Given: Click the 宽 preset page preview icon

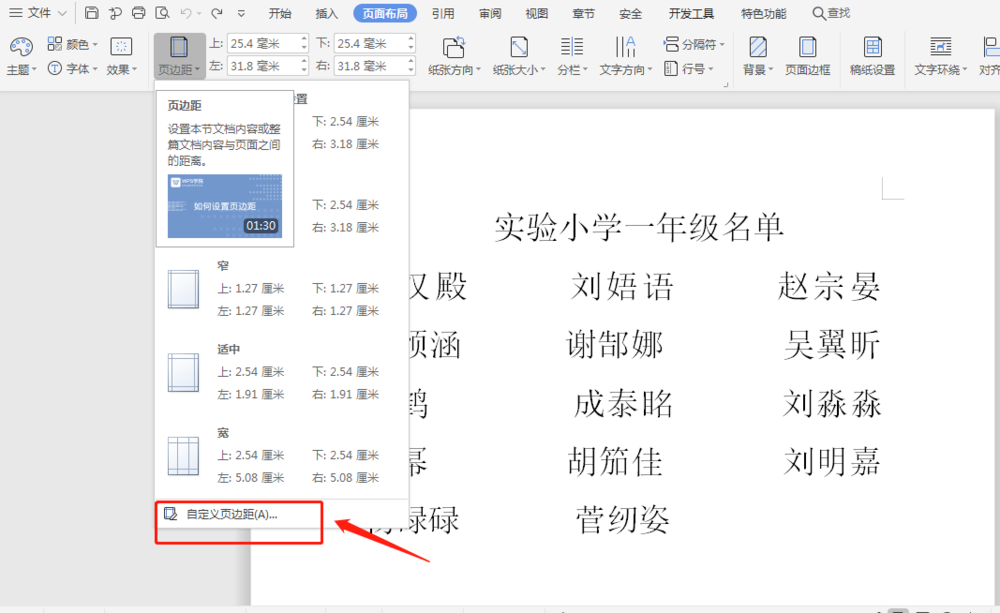Looking at the screenshot, I should (183, 456).
